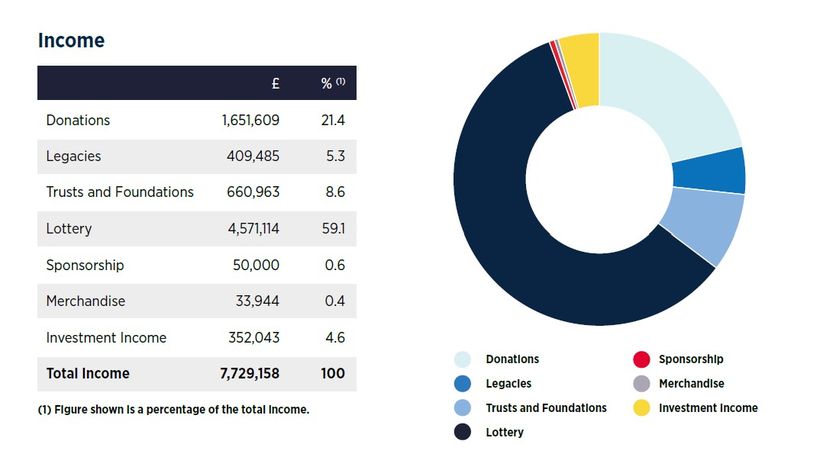The image size is (820, 466).
Task: Click the Legacies legend color circle
Action: click(463, 383)
